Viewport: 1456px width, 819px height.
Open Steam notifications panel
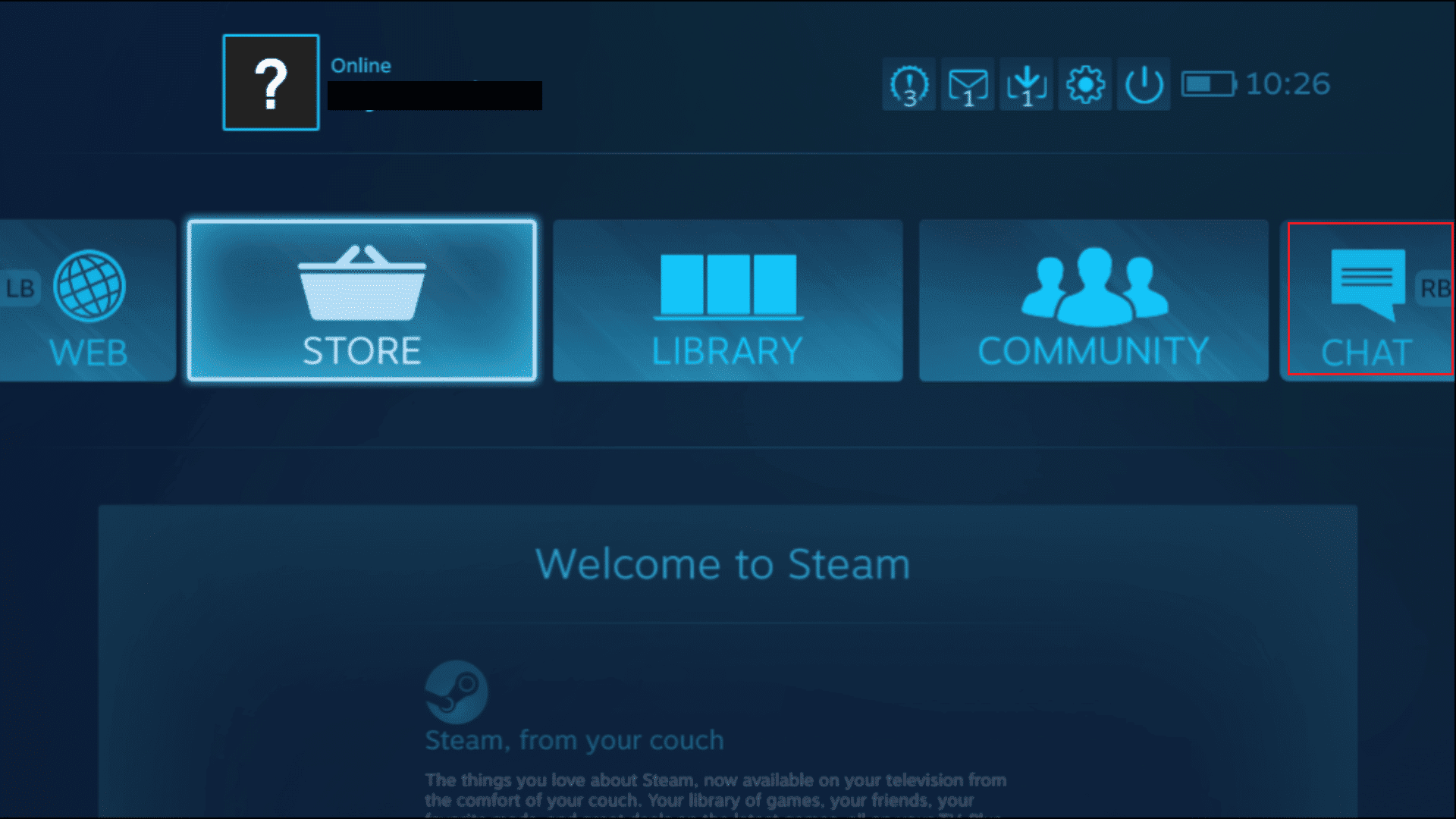908,84
